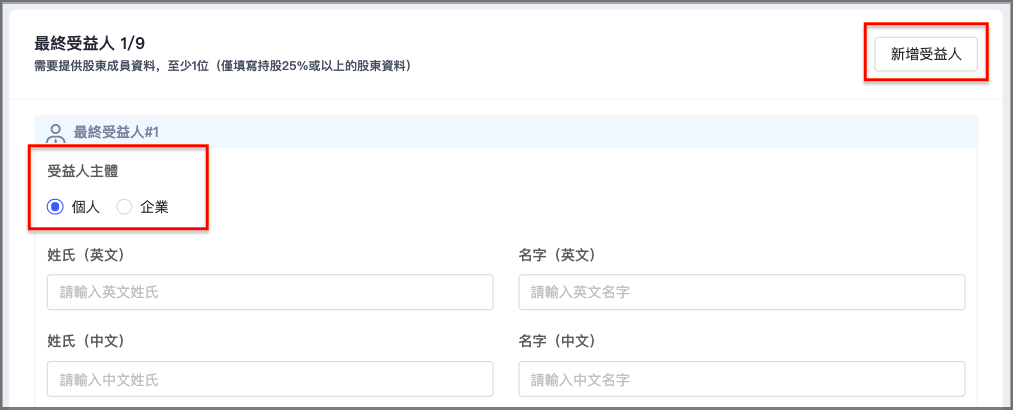Click the 企業 text label
The height and width of the screenshot is (410, 1013).
(x=154, y=207)
